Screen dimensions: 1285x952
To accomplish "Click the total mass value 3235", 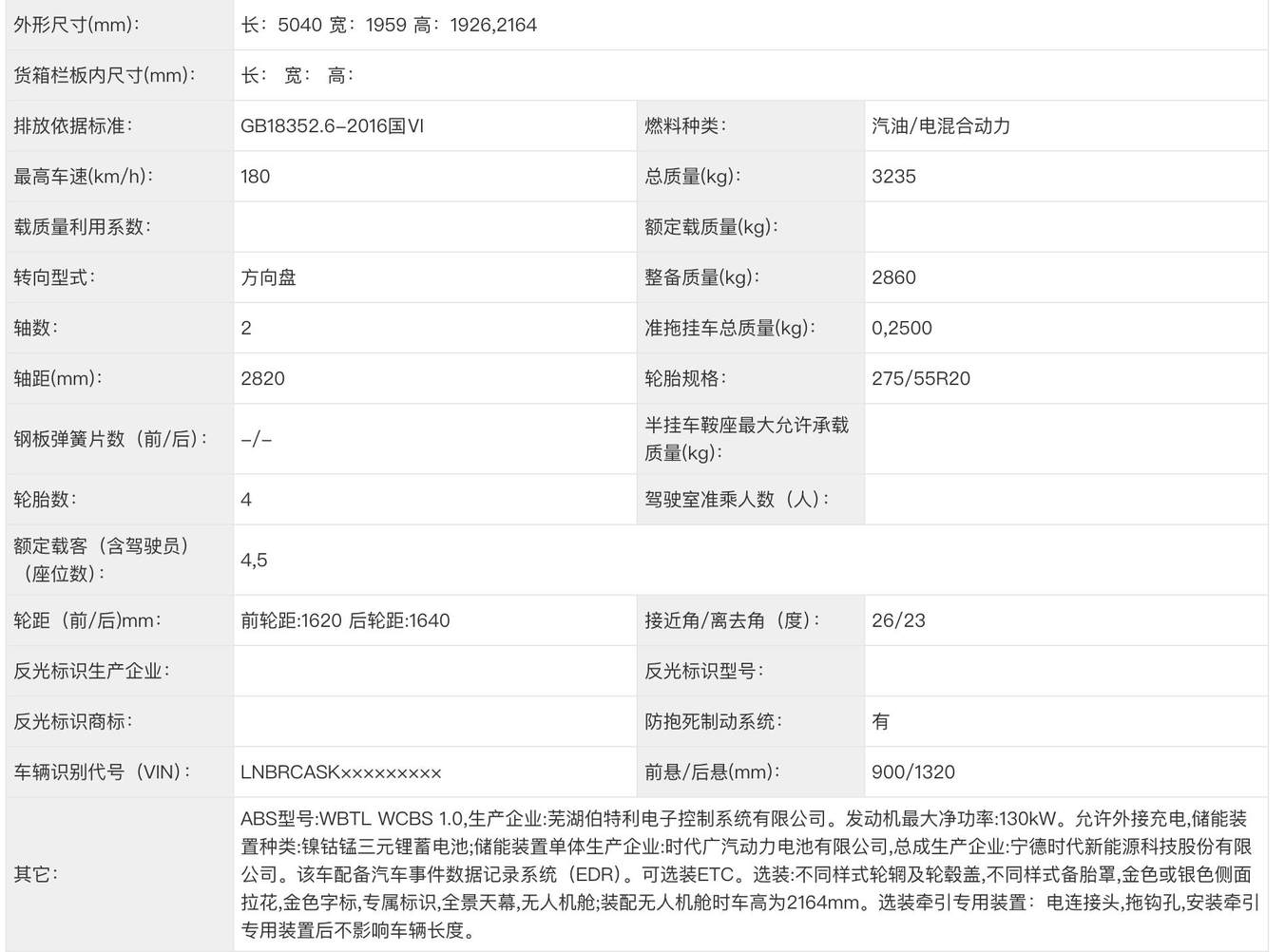I will click(x=893, y=176).
